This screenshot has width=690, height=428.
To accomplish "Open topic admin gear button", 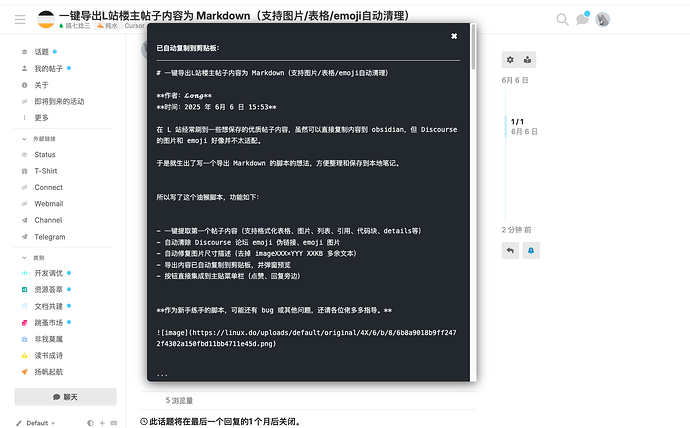I will [x=510, y=60].
